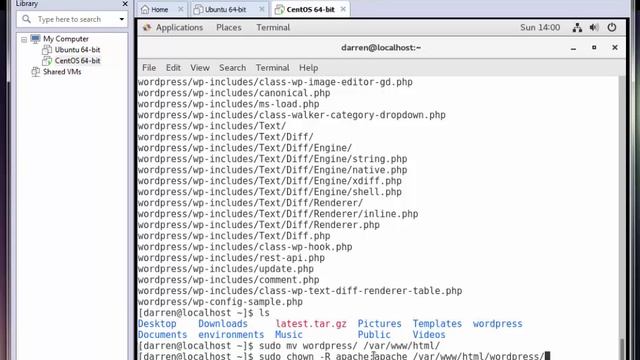Close the Ubuntu 64-bit tab

(x=262, y=9)
